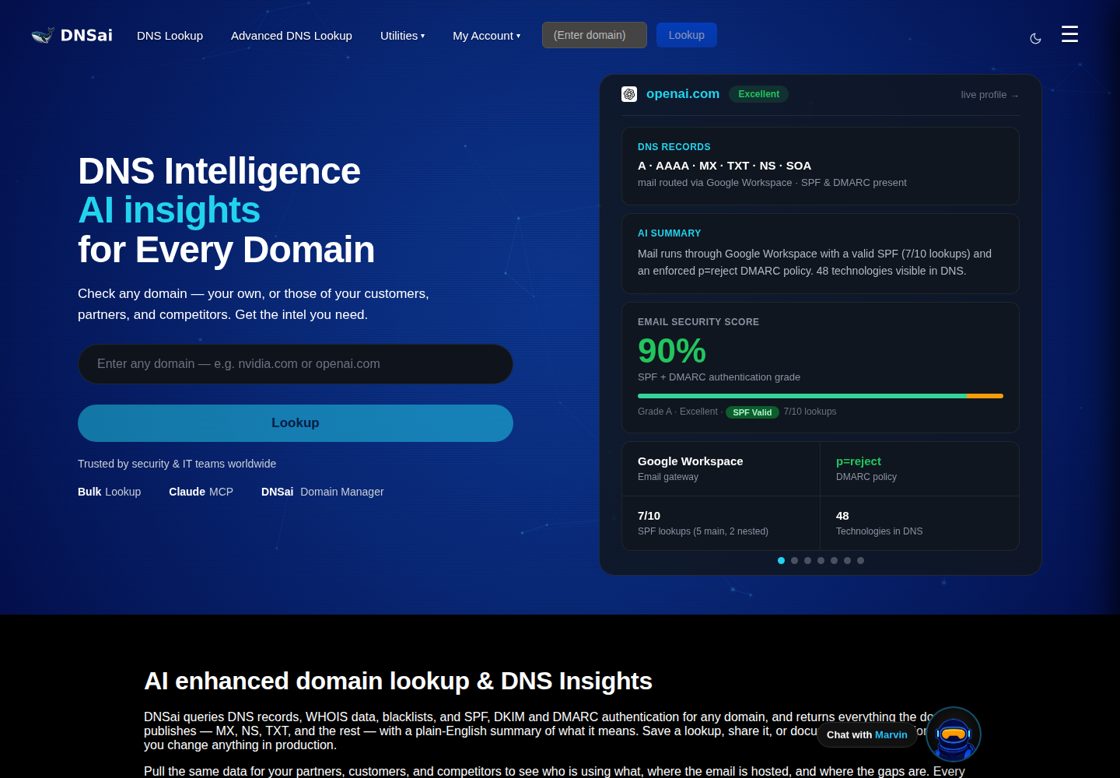Click the DNS RECORDS card heading
The image size is (1120, 778).
pyautogui.click(x=674, y=146)
